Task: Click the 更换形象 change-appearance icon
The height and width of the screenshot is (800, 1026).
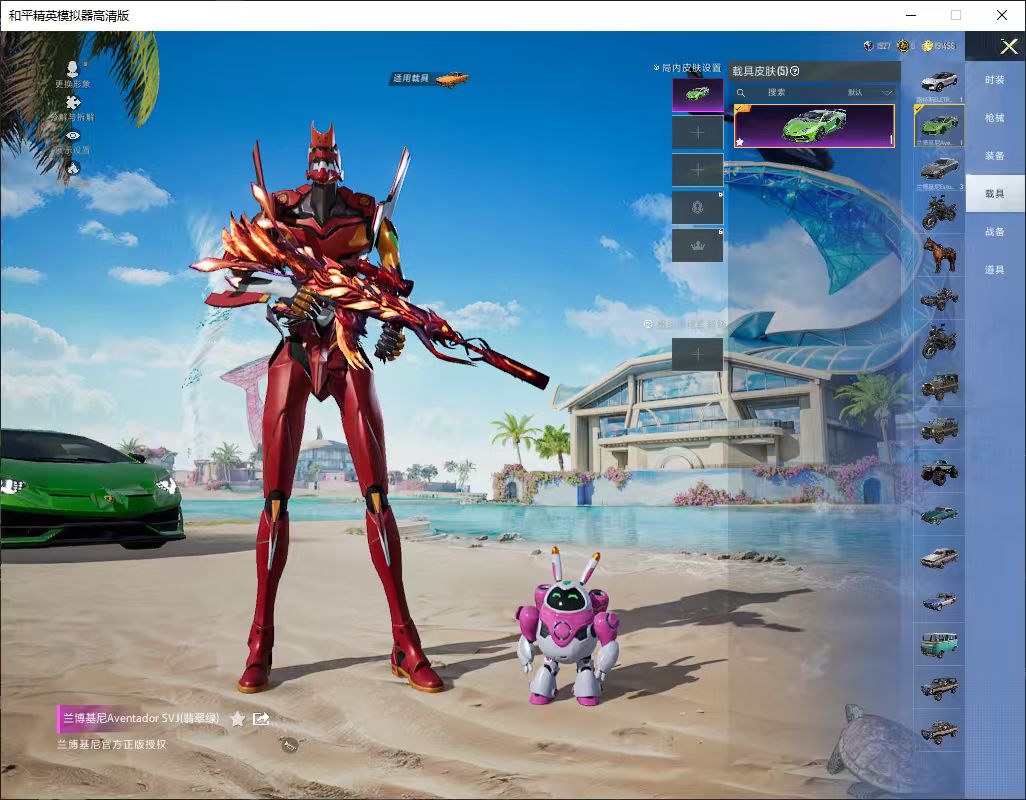Action: click(73, 68)
